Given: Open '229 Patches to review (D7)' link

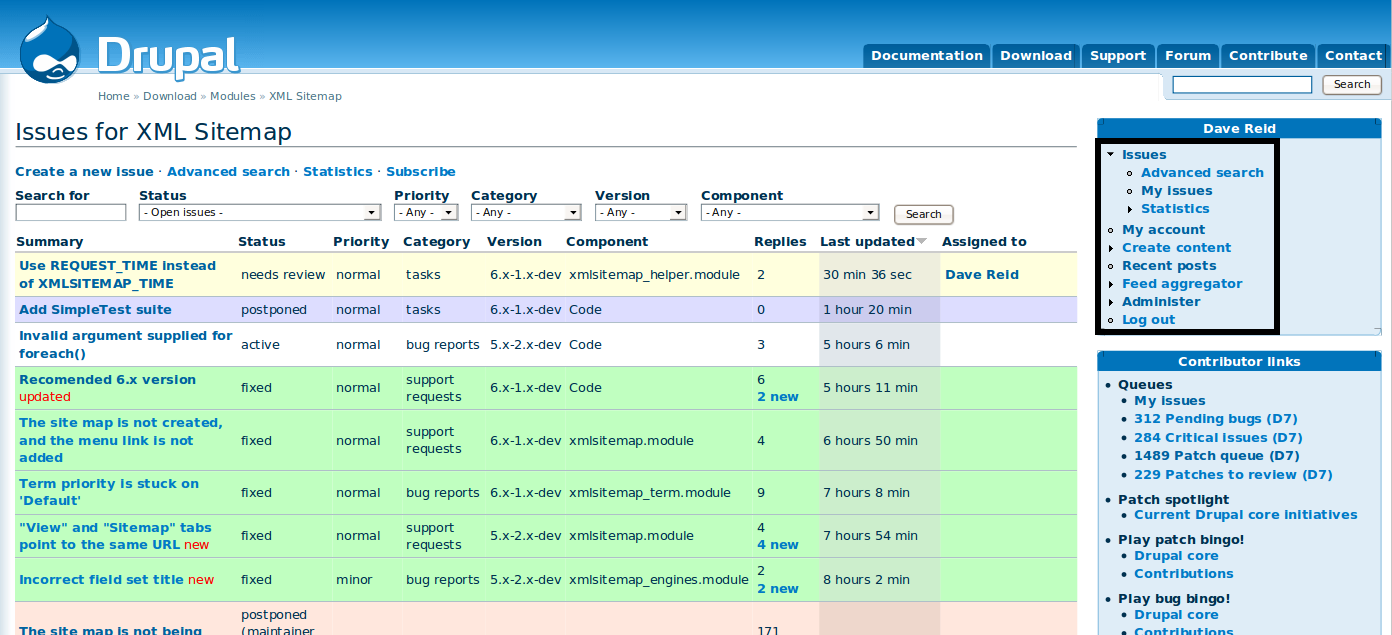Looking at the screenshot, I should [x=1233, y=475].
